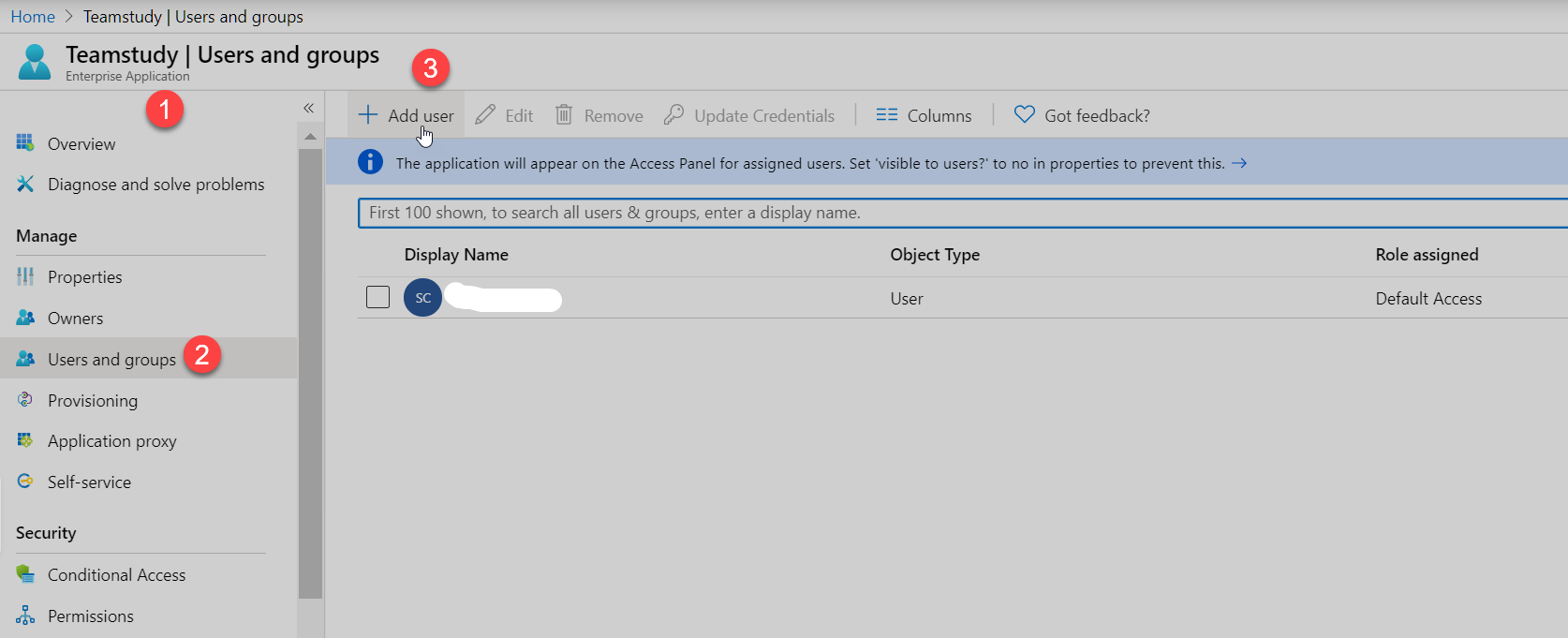Image resolution: width=1568 pixels, height=638 pixels.
Task: Click the sidebar scroll up arrow
Action: click(310, 137)
